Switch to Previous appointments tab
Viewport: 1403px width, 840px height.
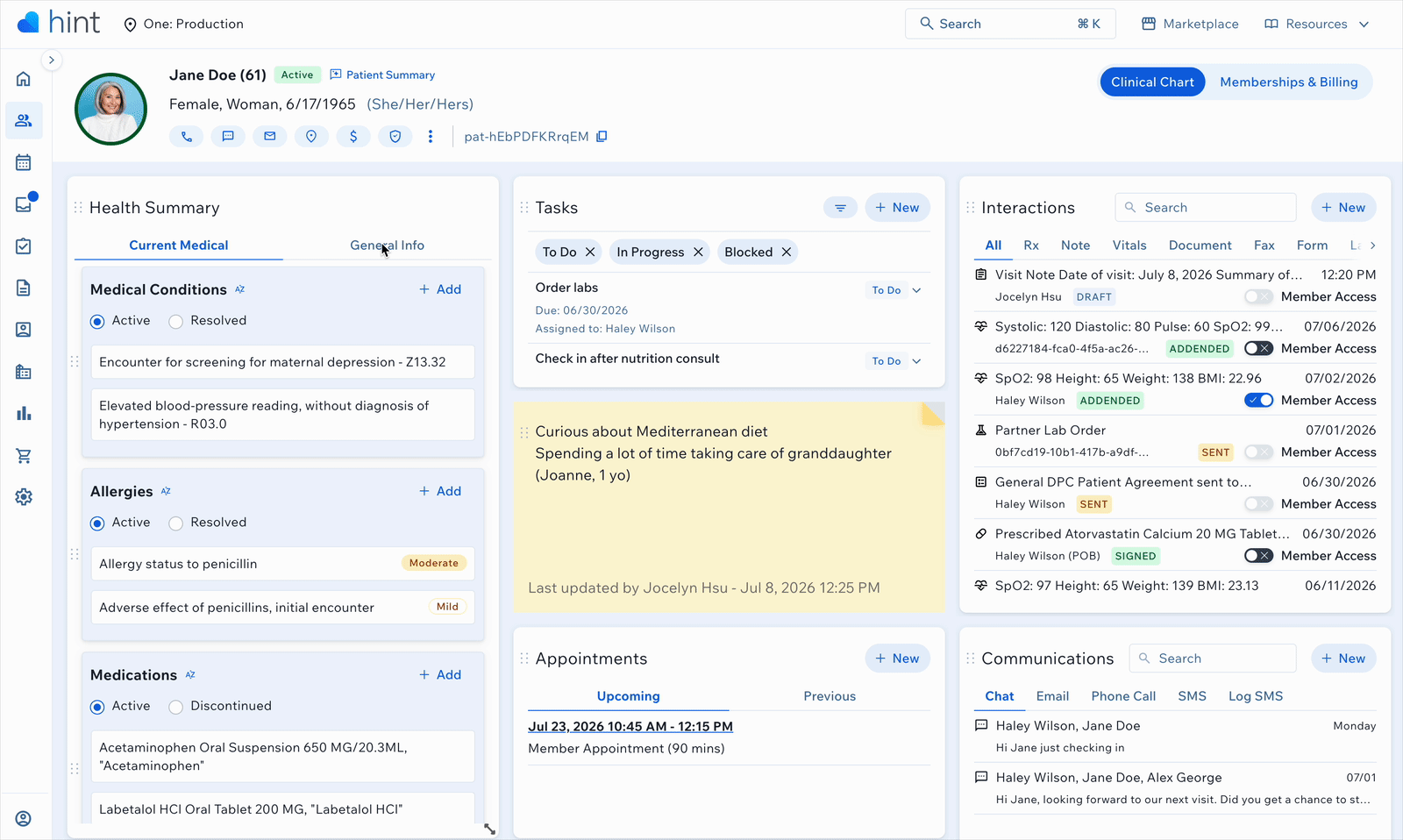click(830, 696)
